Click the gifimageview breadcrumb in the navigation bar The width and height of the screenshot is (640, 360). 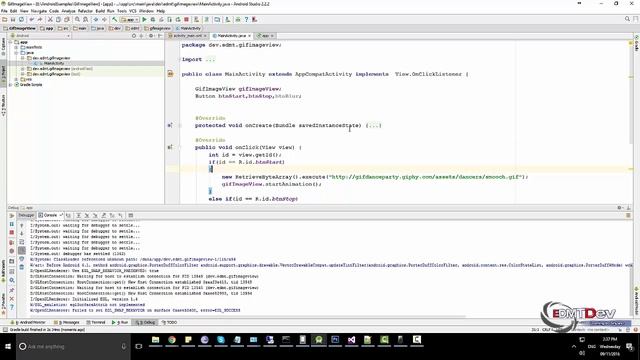pos(157,28)
